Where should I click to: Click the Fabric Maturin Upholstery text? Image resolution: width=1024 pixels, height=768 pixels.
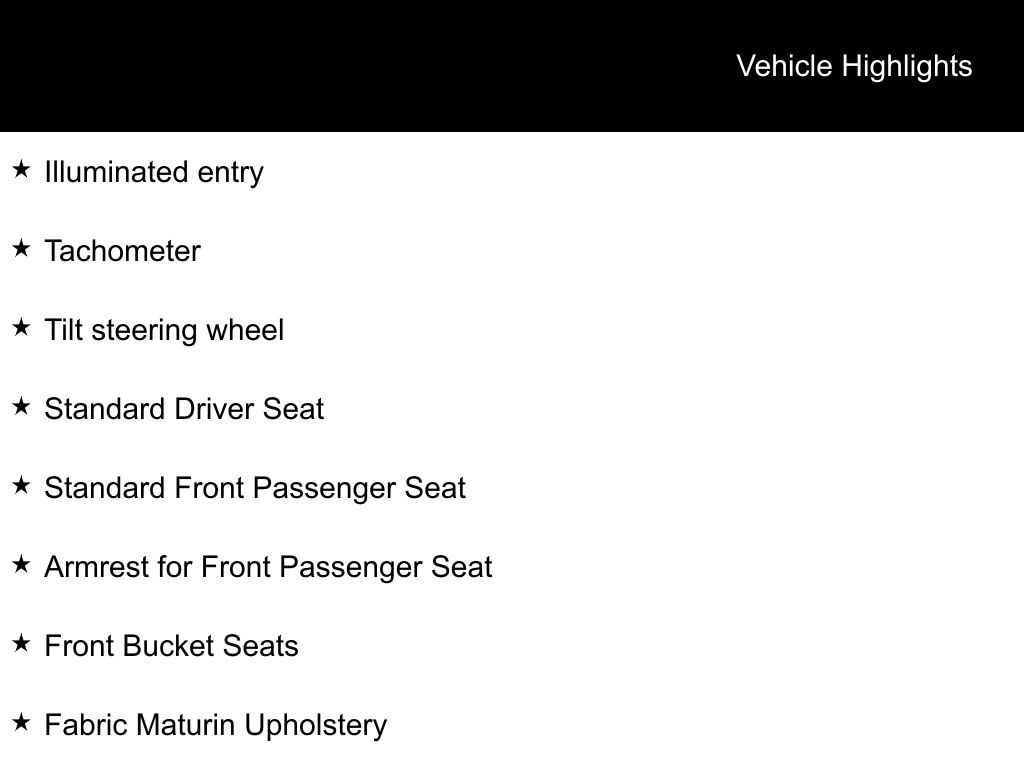[x=215, y=725]
